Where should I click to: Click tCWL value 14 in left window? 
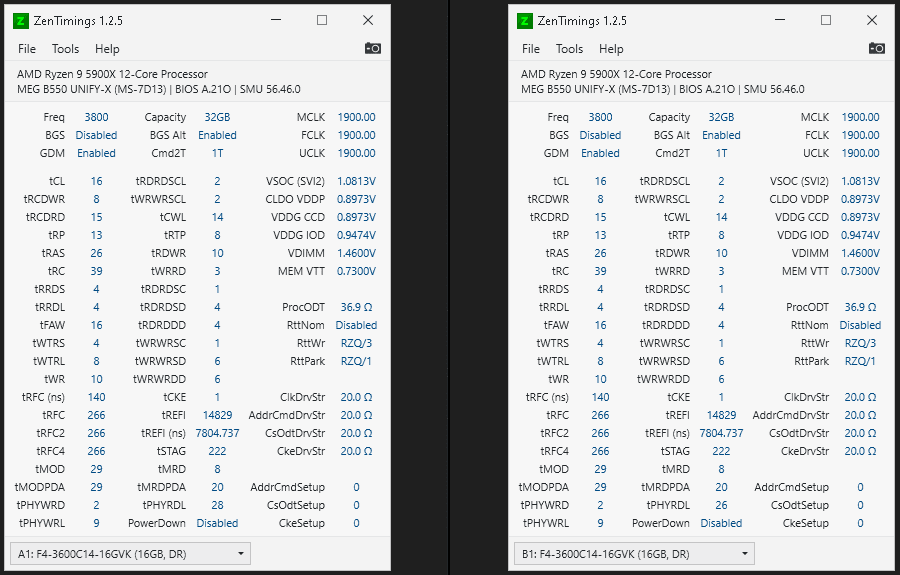point(217,217)
